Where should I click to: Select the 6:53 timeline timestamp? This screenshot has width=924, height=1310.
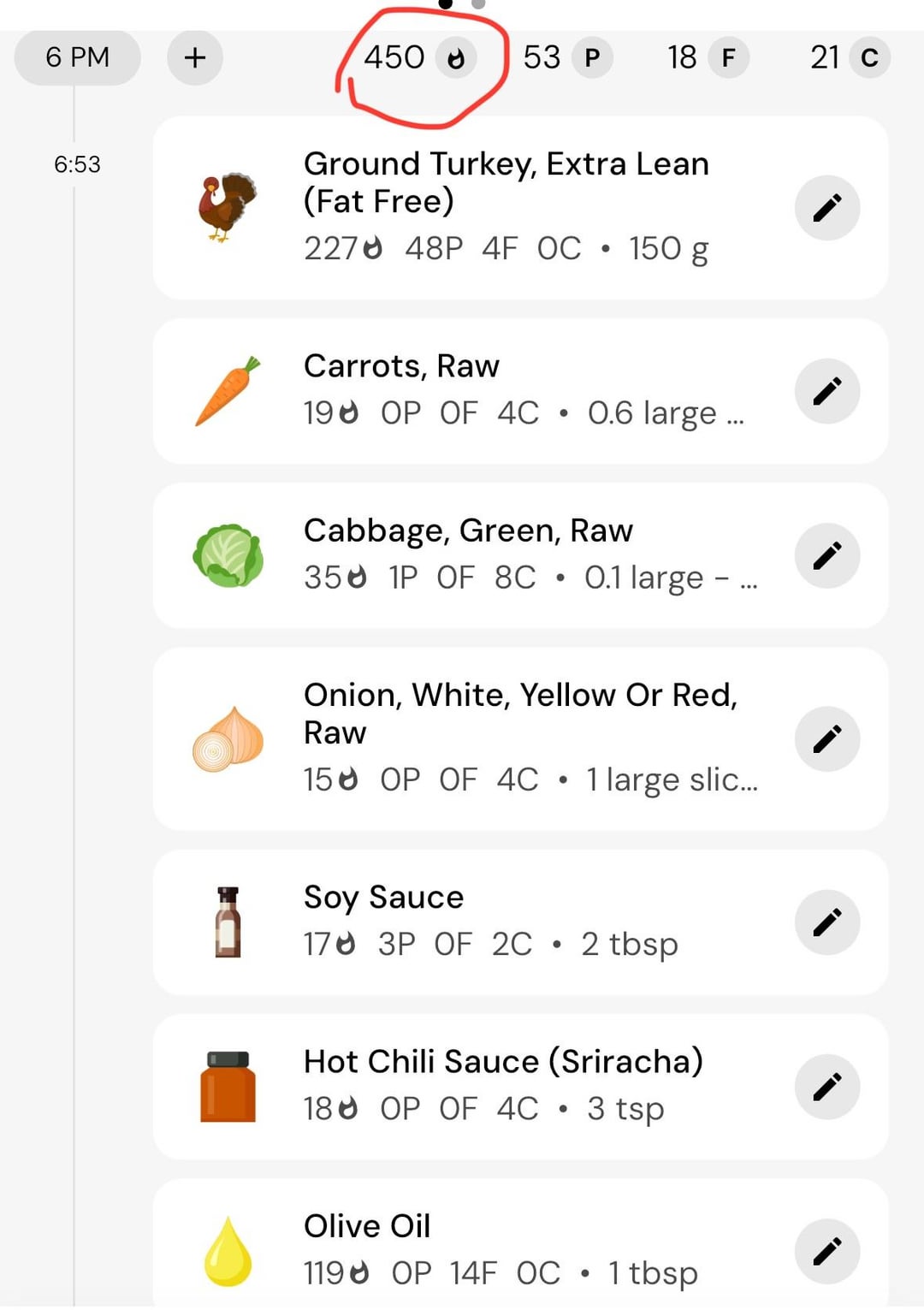click(x=77, y=164)
